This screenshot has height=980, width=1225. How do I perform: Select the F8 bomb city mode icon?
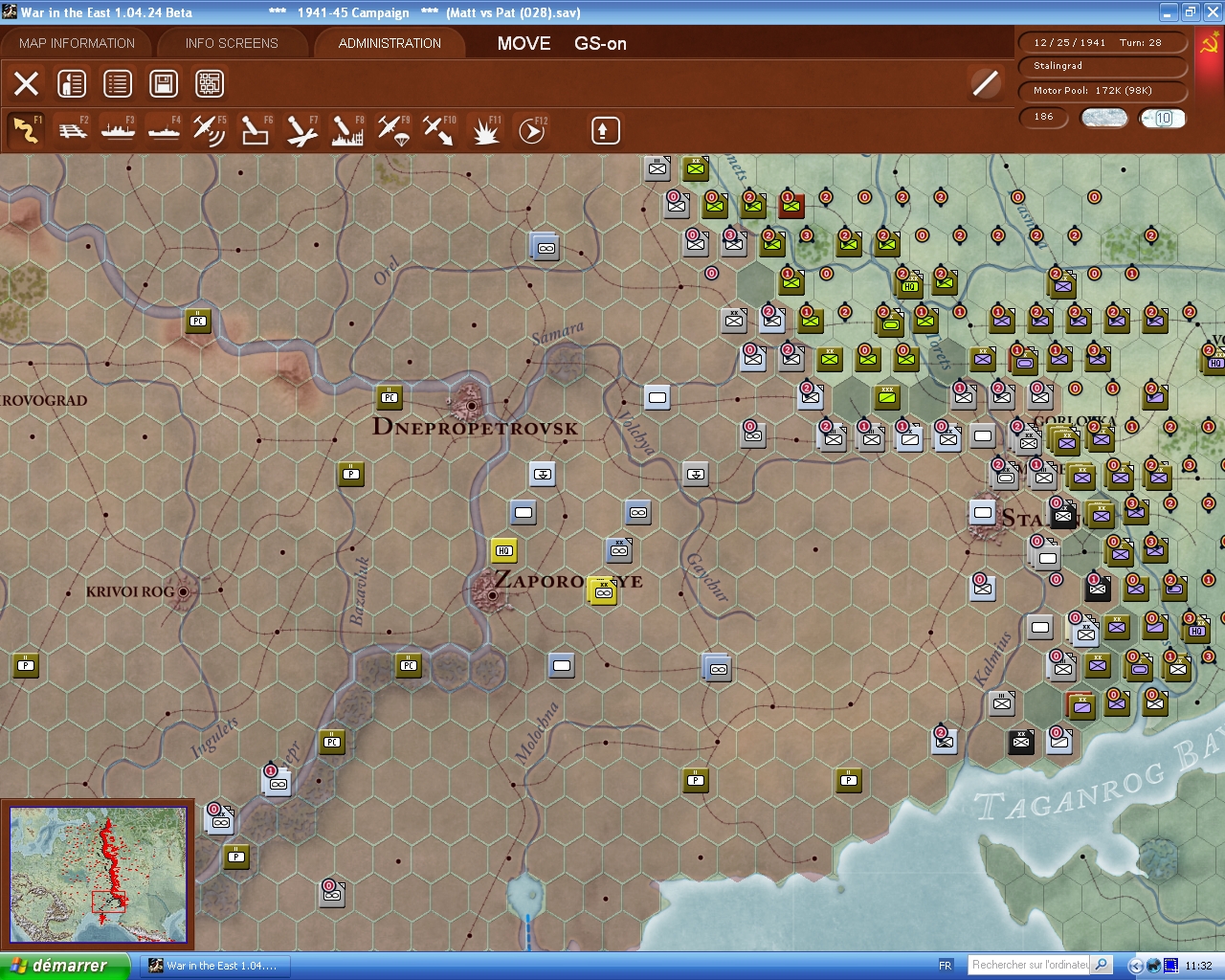tap(347, 130)
